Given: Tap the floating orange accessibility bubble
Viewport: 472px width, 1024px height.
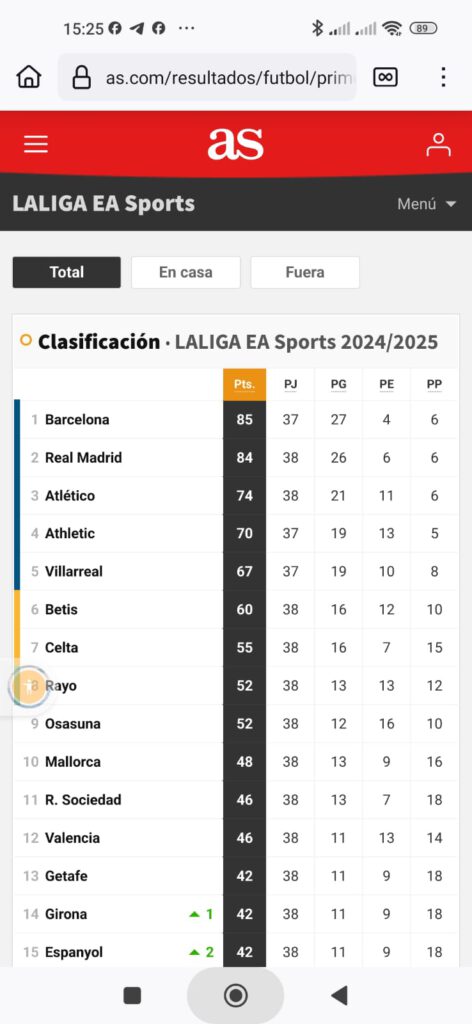Looking at the screenshot, I should 29,686.
